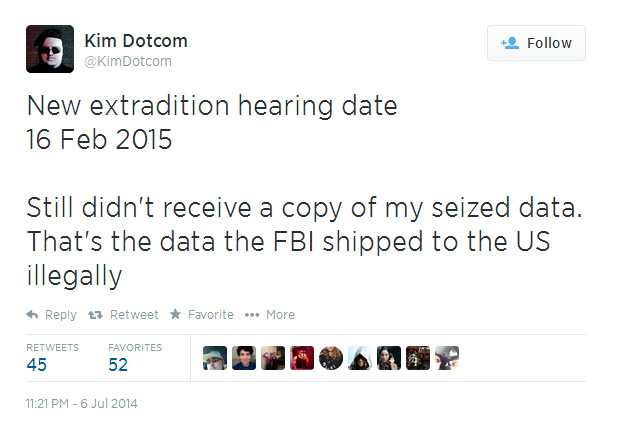Click second avatar with blue shirt
617x426 pixels.
243,359
